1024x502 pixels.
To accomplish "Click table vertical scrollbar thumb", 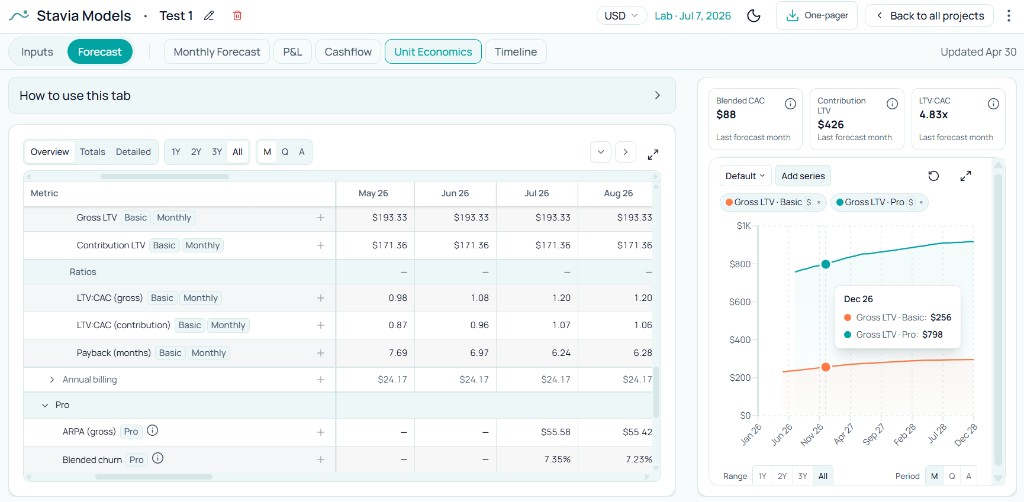I will click(x=656, y=392).
